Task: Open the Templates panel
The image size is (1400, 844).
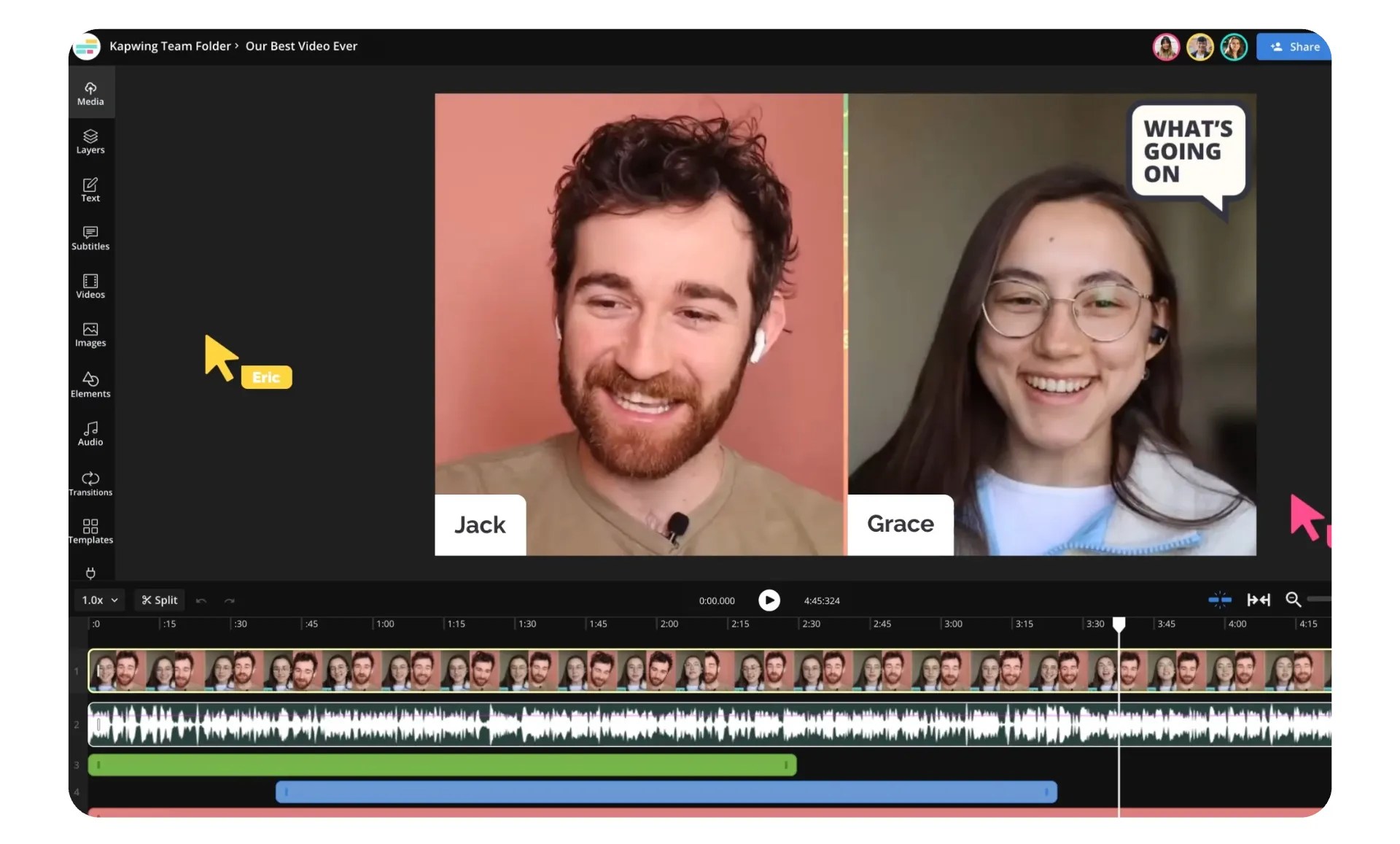Action: tap(90, 531)
